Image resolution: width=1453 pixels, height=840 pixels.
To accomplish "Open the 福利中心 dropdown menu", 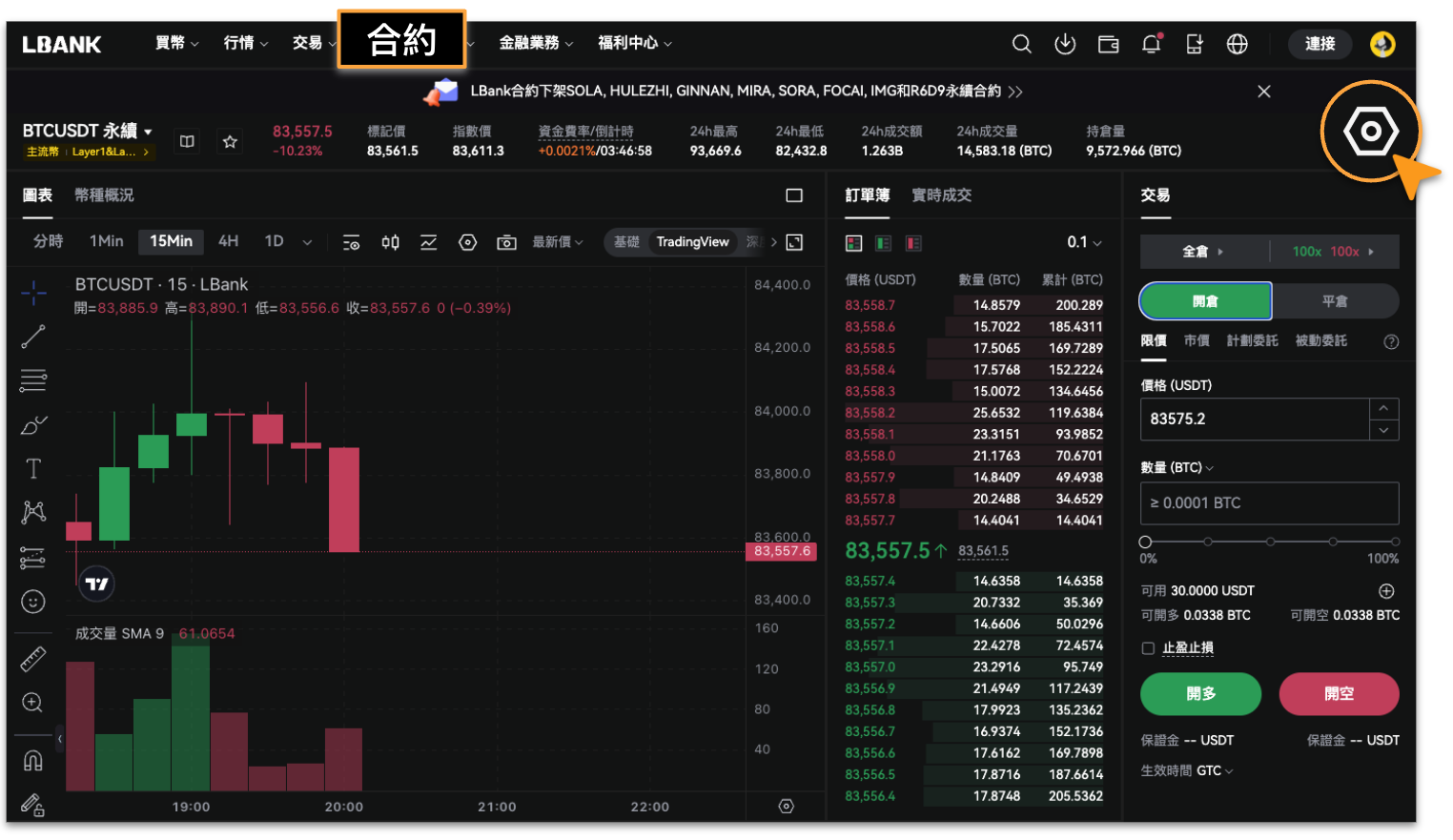I will tap(635, 43).
